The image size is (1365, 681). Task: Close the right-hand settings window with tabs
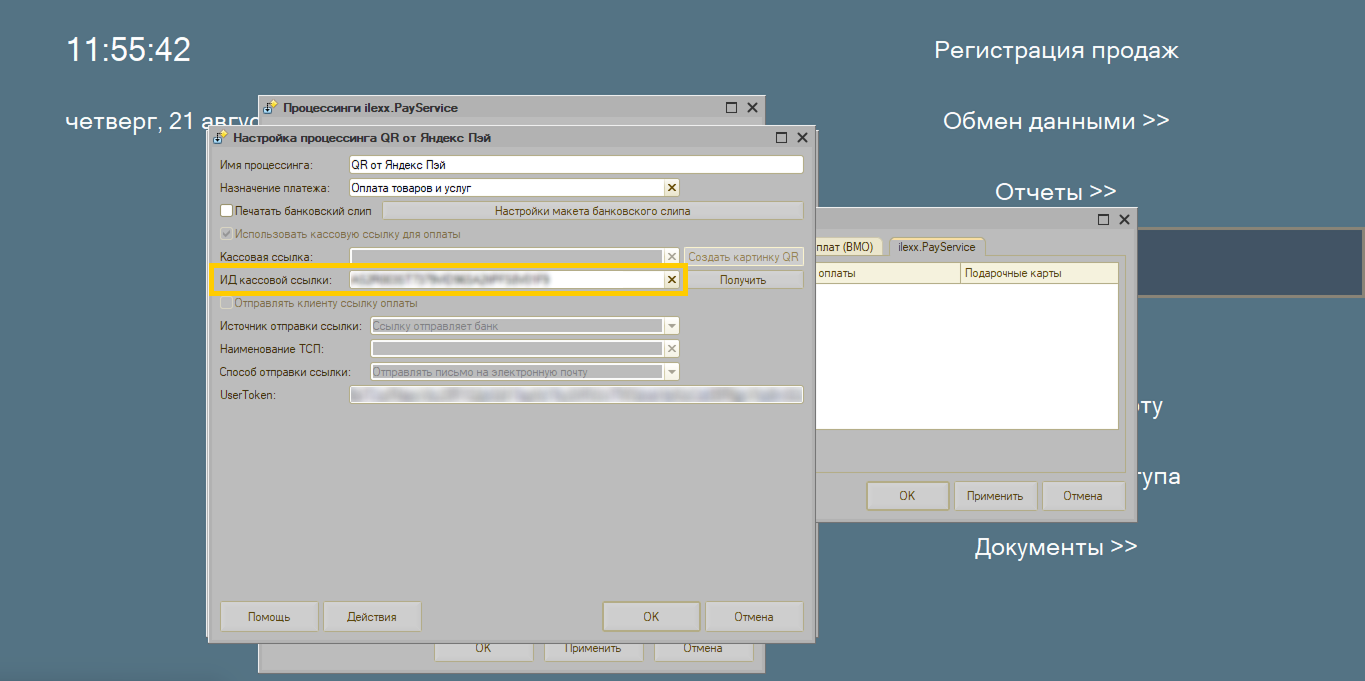(x=1124, y=219)
